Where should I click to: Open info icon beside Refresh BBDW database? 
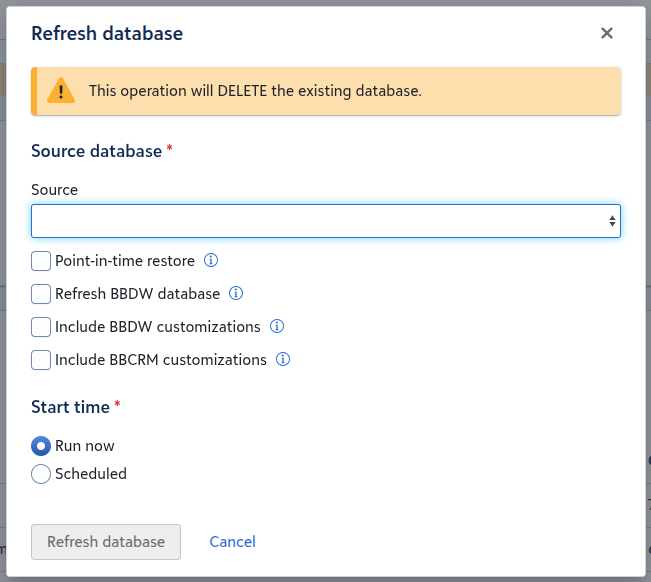tap(236, 293)
